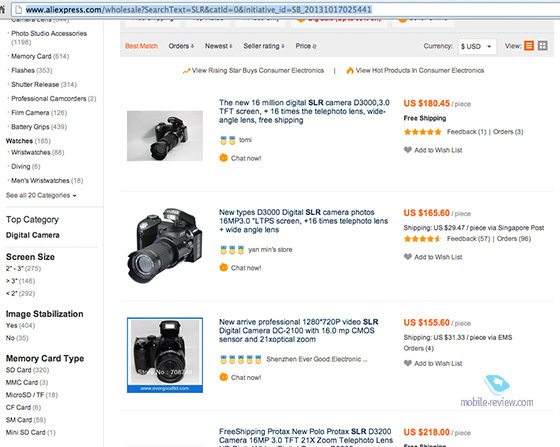Click the flame icon for Hot Products
Image resolution: width=560 pixels, height=447 pixels.
point(350,70)
